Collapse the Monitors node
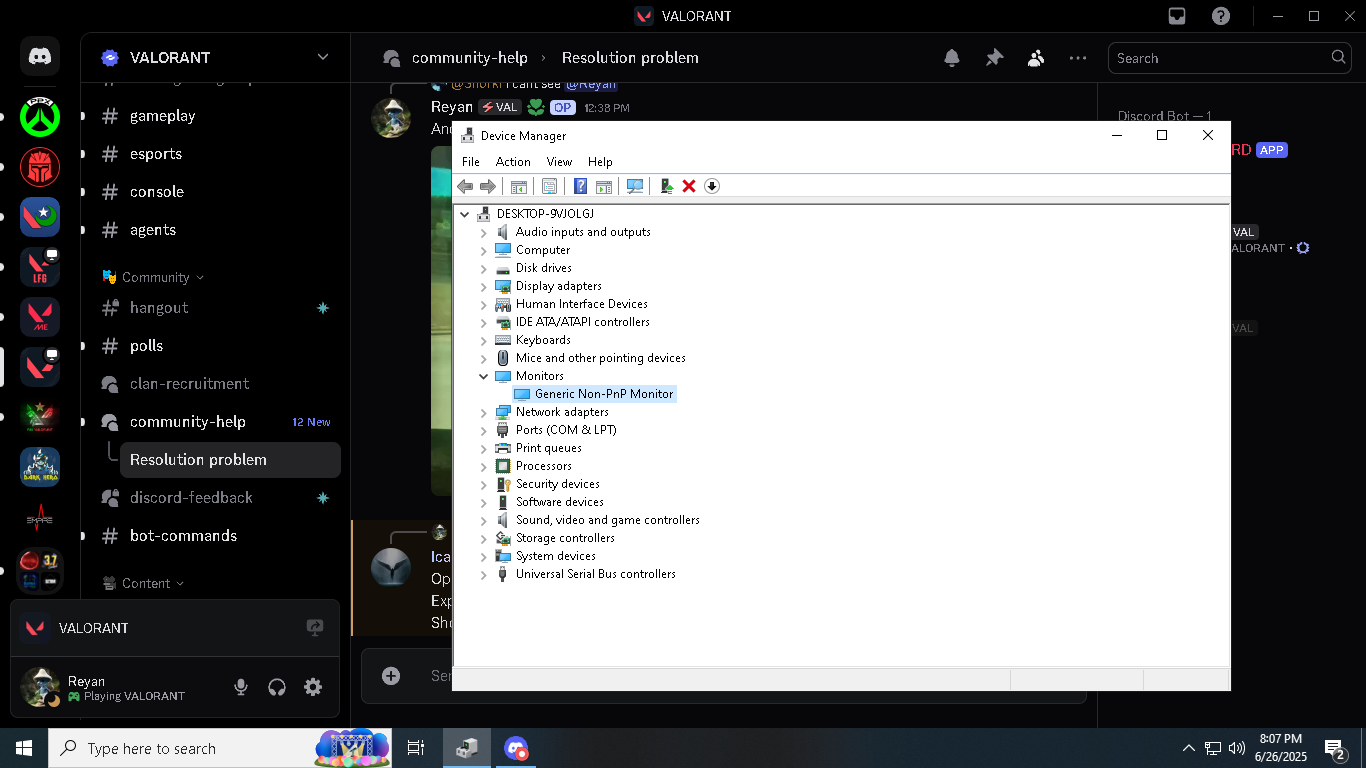Screen dimensions: 1366x768 click(x=484, y=376)
